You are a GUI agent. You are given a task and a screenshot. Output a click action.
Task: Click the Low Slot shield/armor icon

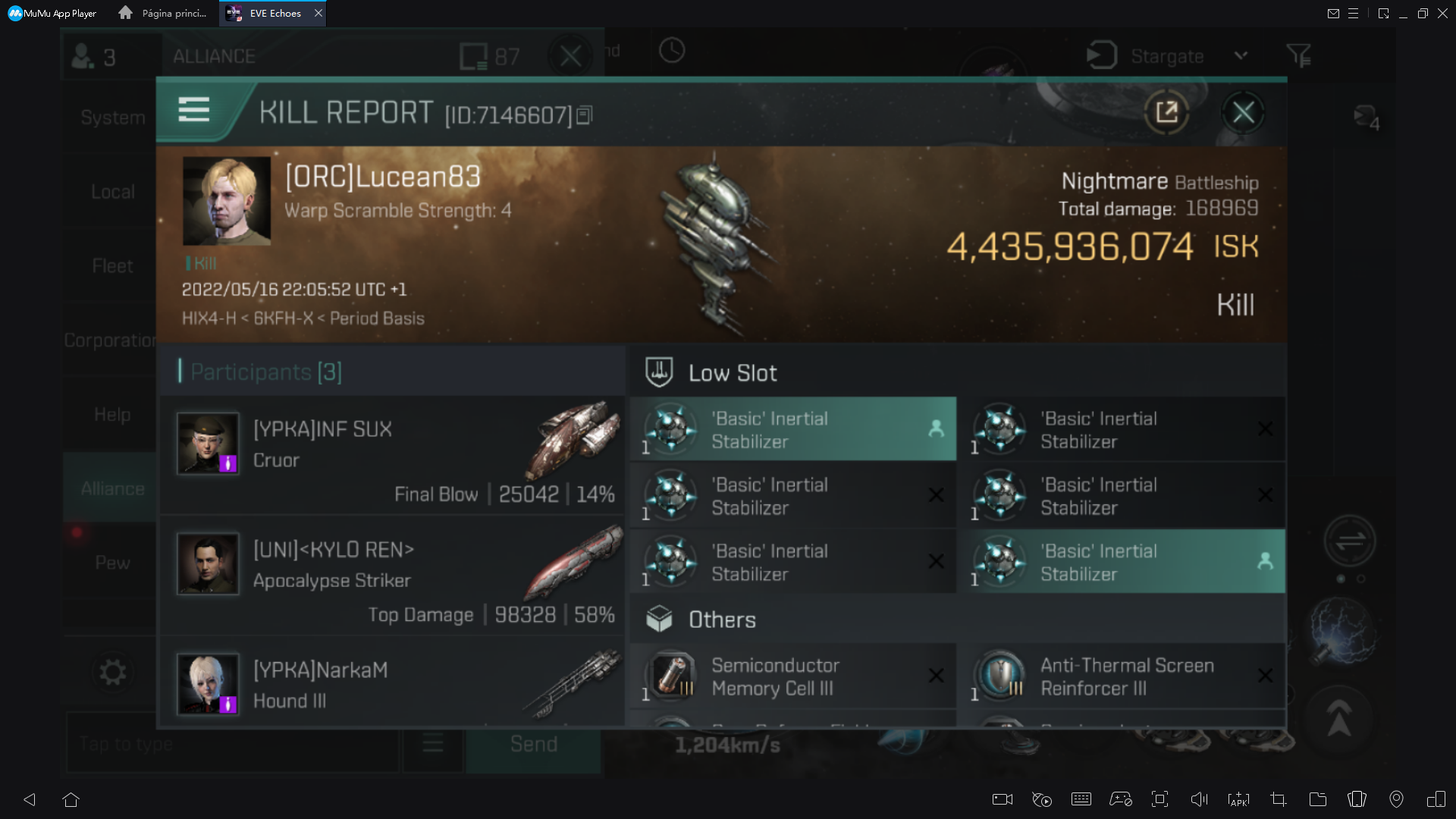click(x=658, y=372)
